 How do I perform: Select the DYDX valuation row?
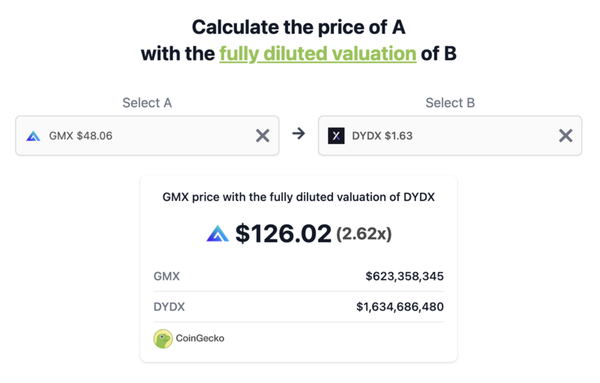click(x=298, y=307)
